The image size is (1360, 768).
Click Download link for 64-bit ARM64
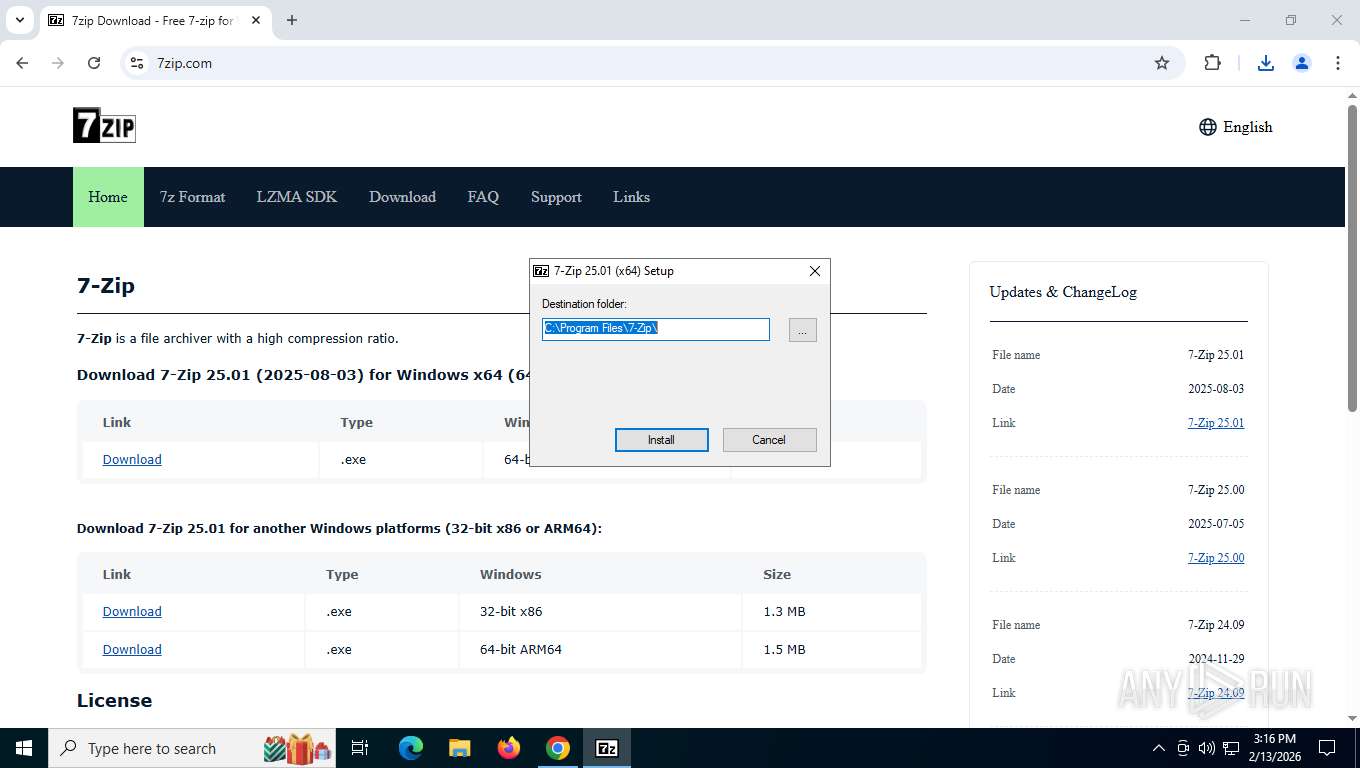tap(132, 650)
